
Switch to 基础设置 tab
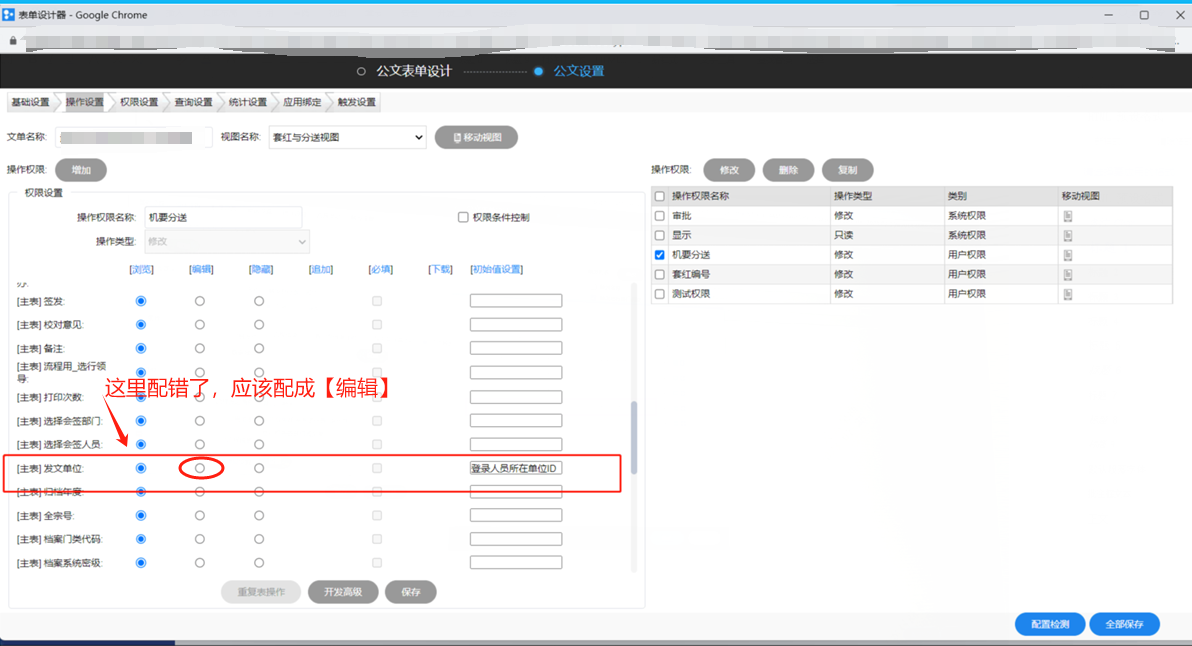(30, 102)
